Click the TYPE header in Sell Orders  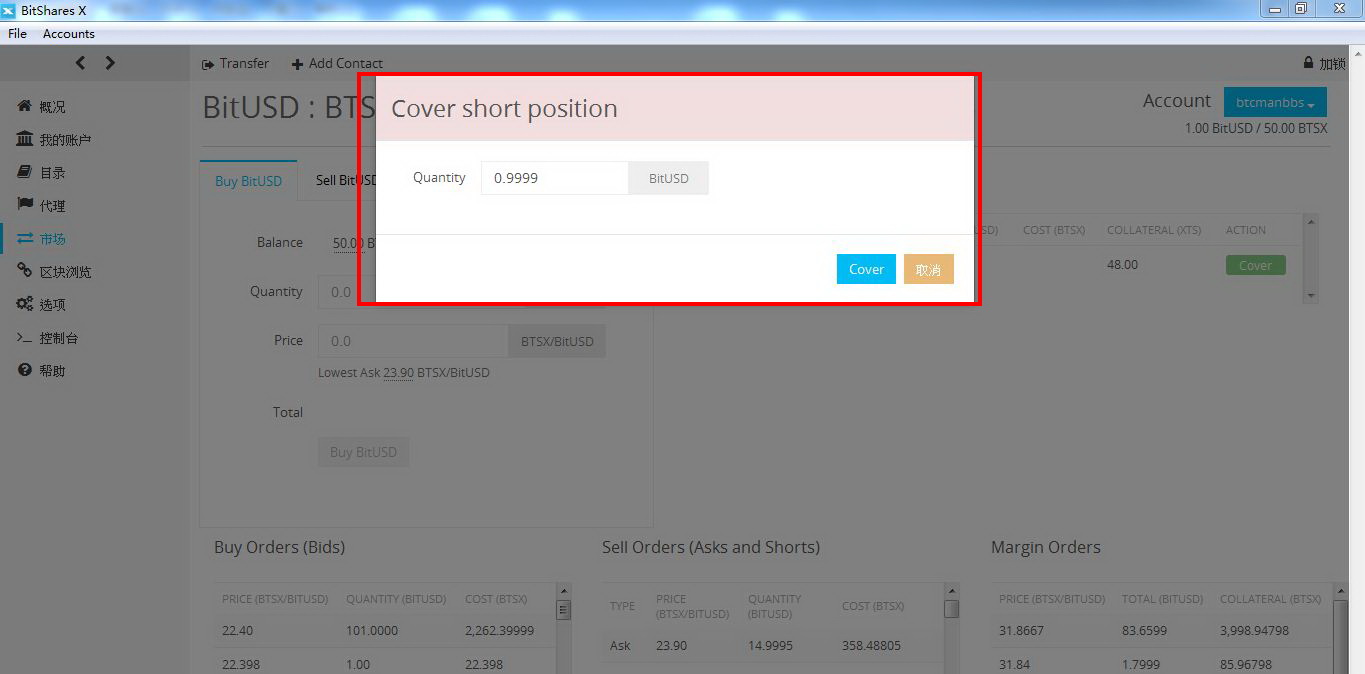(x=622, y=606)
